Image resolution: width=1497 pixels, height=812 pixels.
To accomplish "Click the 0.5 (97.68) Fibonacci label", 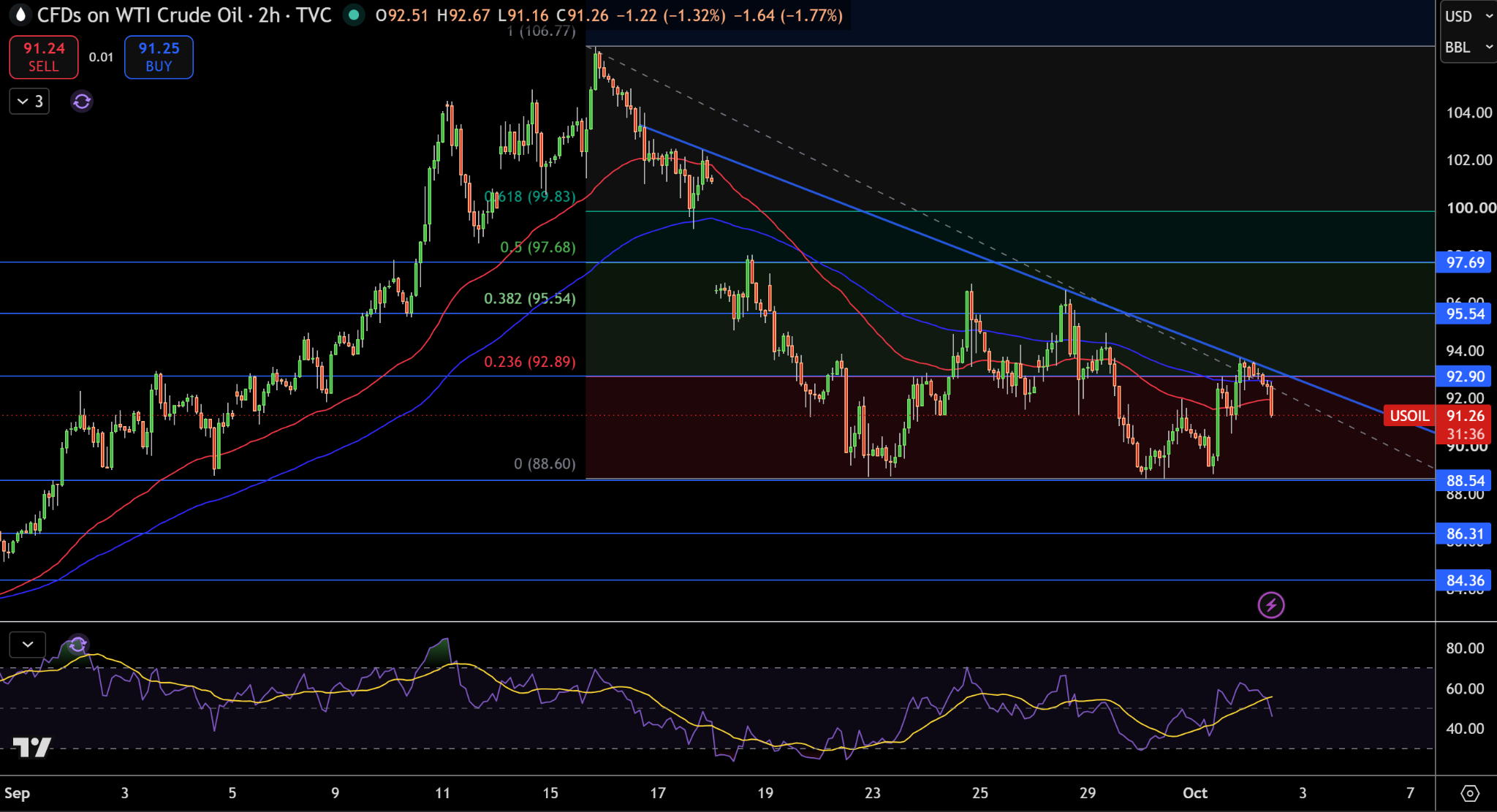I will click(x=538, y=247).
